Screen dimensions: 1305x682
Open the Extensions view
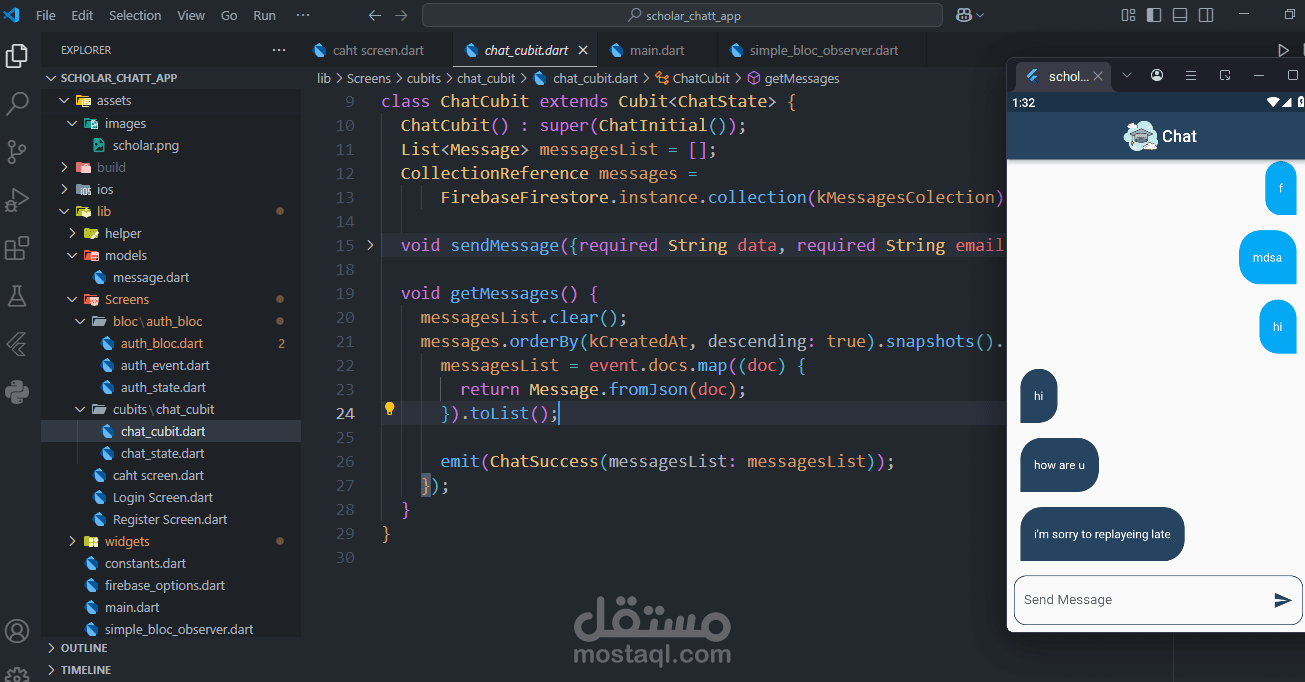pyautogui.click(x=17, y=247)
